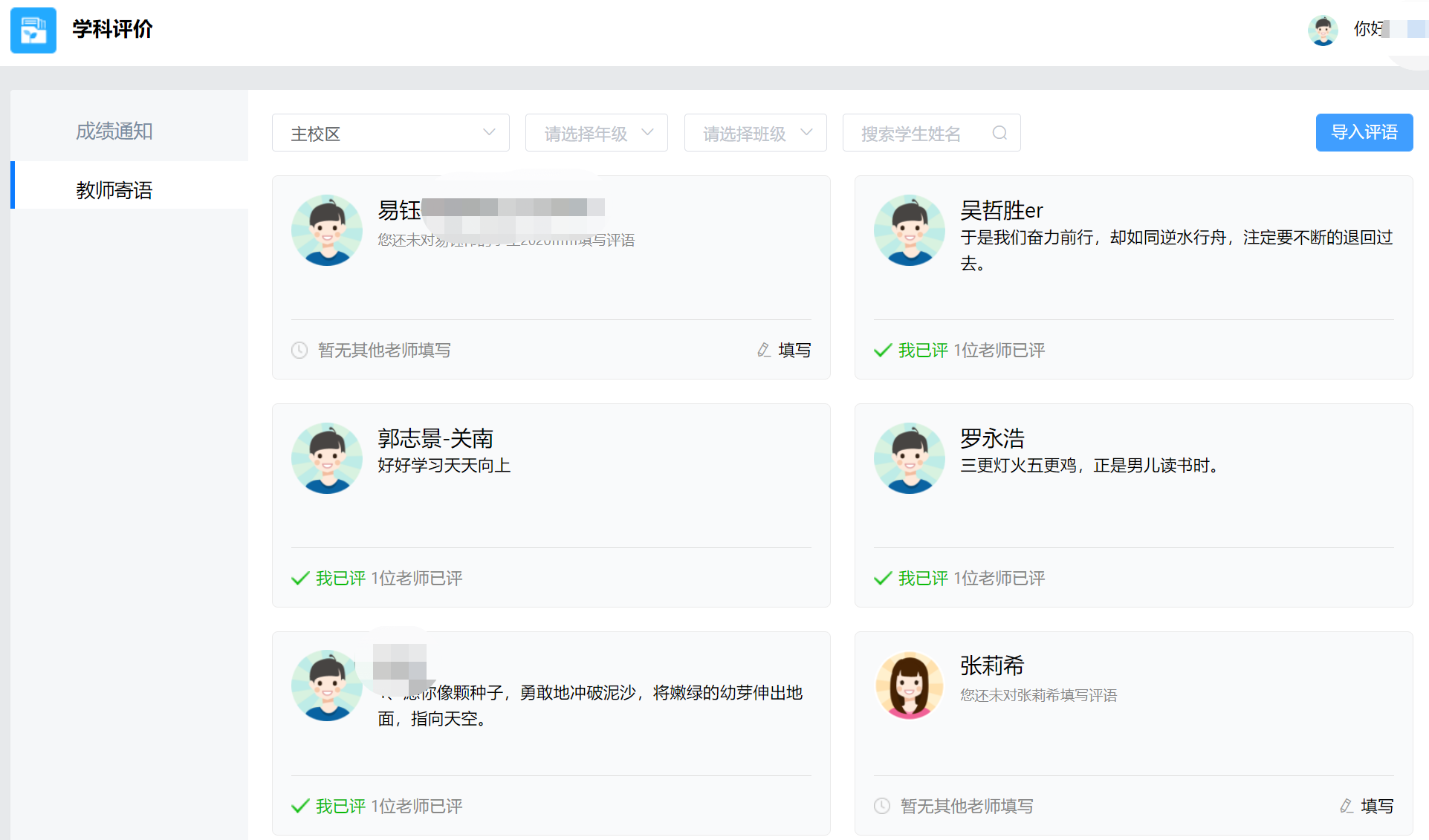
Task: Click the green checkmark on the 罗永浩 card
Action: click(x=883, y=578)
